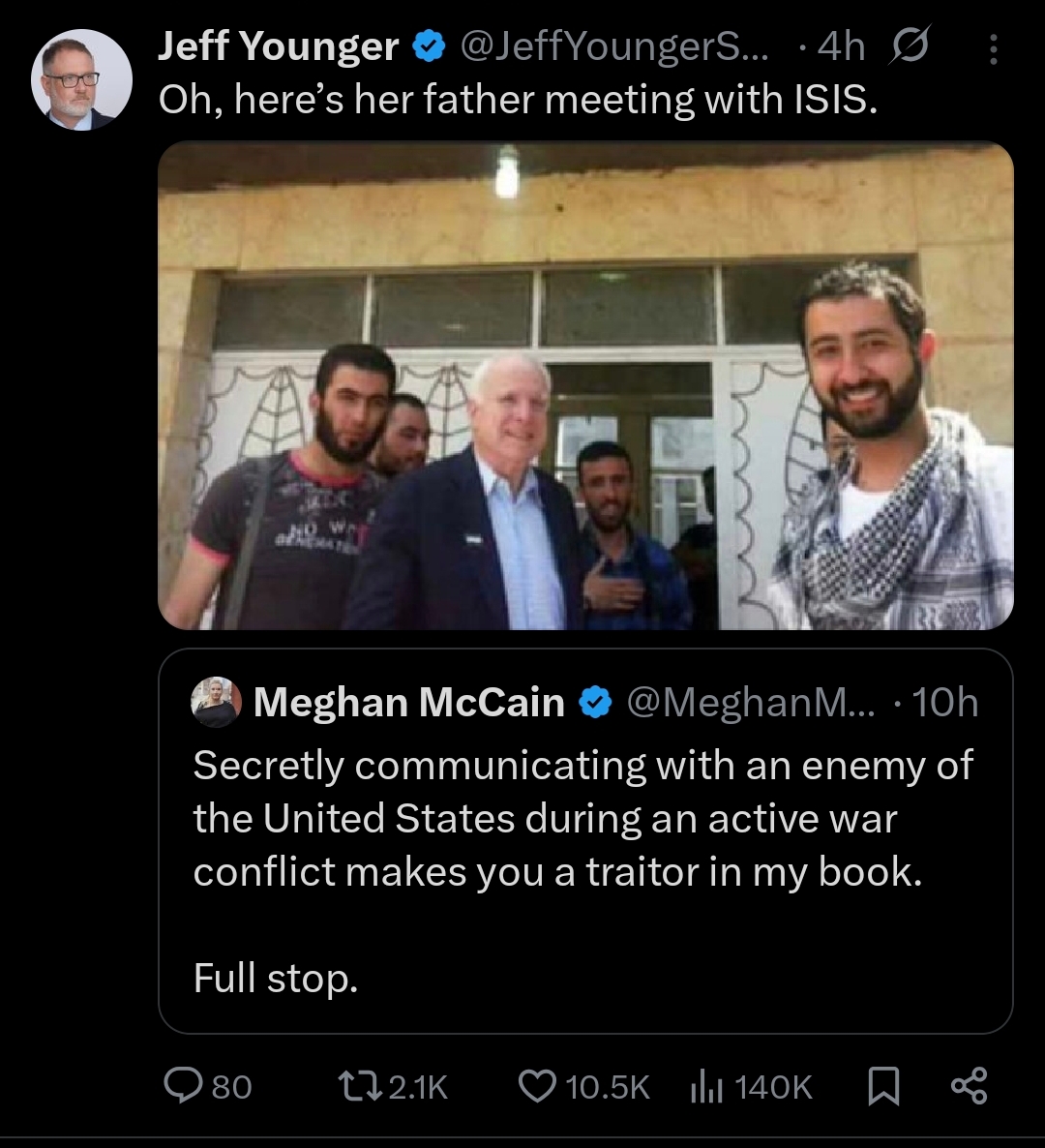Click Meghan McCain's blue verified badge
This screenshot has height=1148, width=1045.
pos(594,703)
